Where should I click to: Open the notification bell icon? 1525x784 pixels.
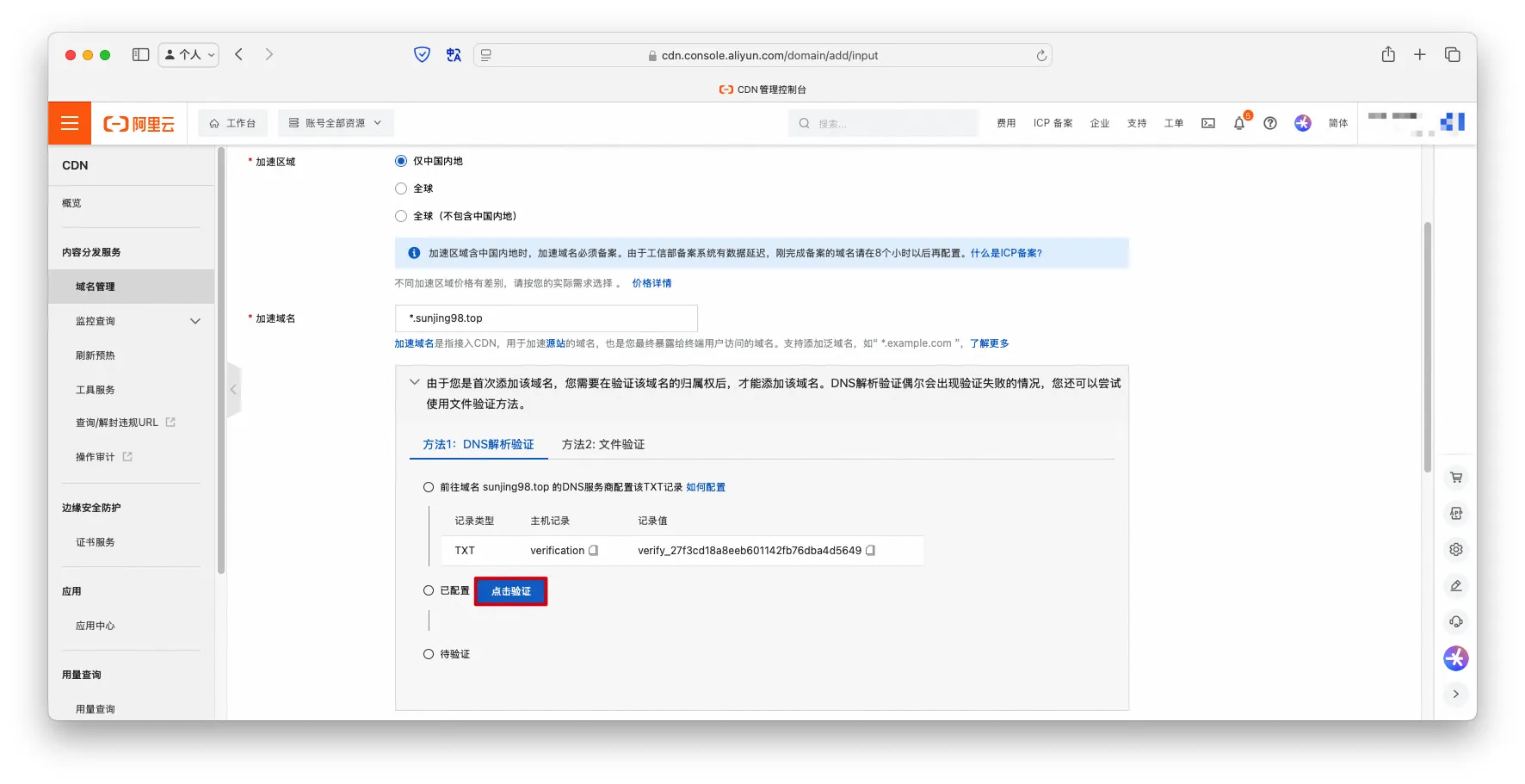click(1238, 123)
